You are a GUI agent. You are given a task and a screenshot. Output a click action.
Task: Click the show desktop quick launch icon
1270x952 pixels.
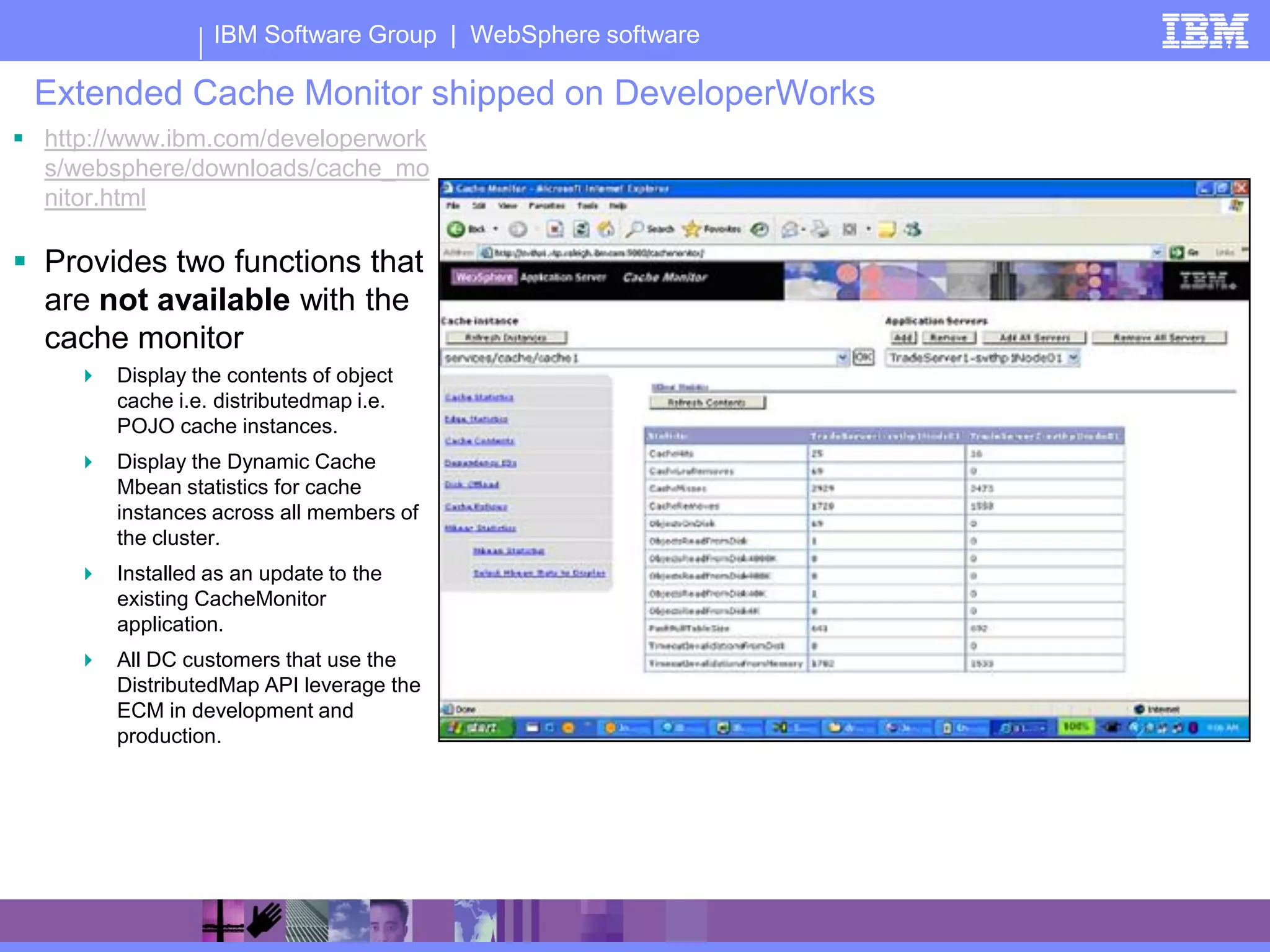pyautogui.click(x=532, y=728)
